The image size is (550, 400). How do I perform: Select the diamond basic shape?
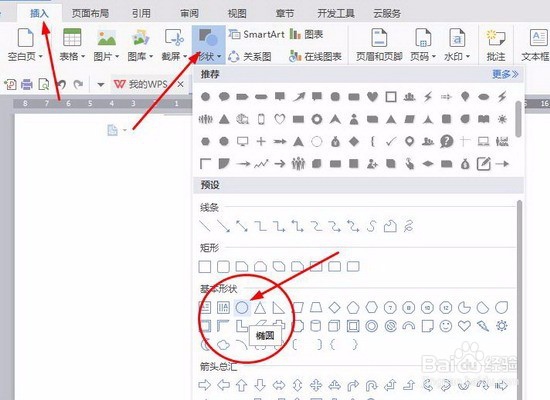[x=334, y=308]
